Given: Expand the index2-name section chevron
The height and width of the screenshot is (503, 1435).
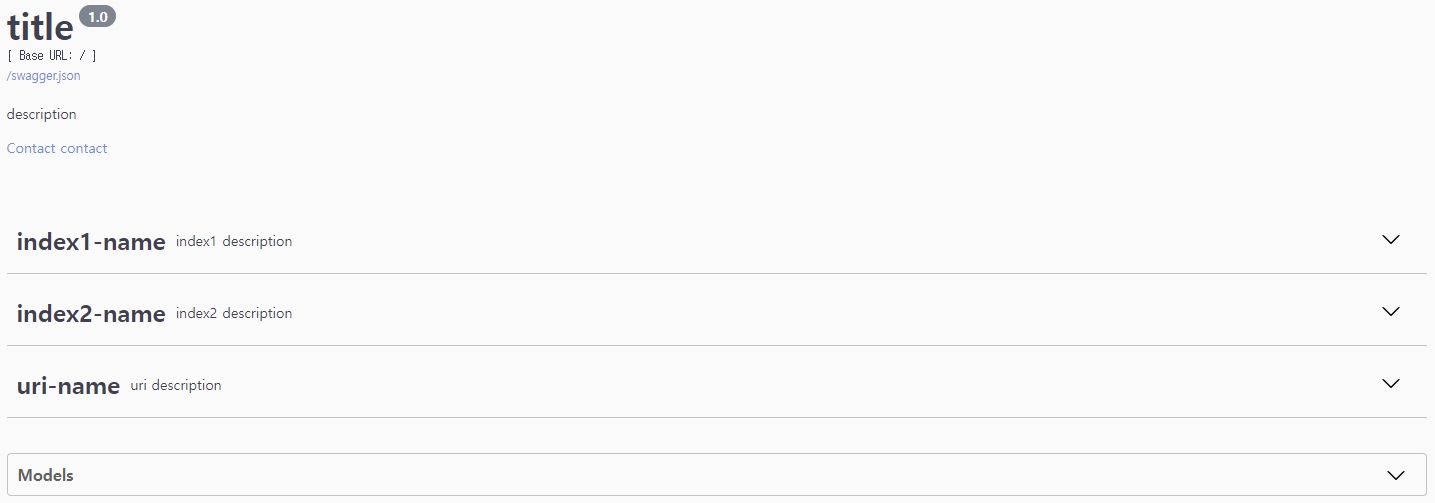Looking at the screenshot, I should (x=1390, y=312).
